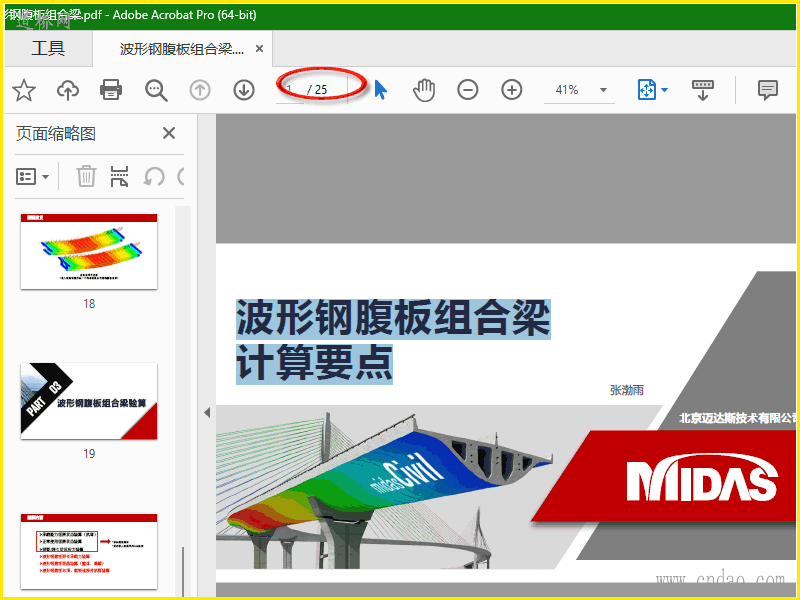Select the 波形钢腹板组合梁 document tab
Screen dimensions: 800x600
click(x=182, y=49)
